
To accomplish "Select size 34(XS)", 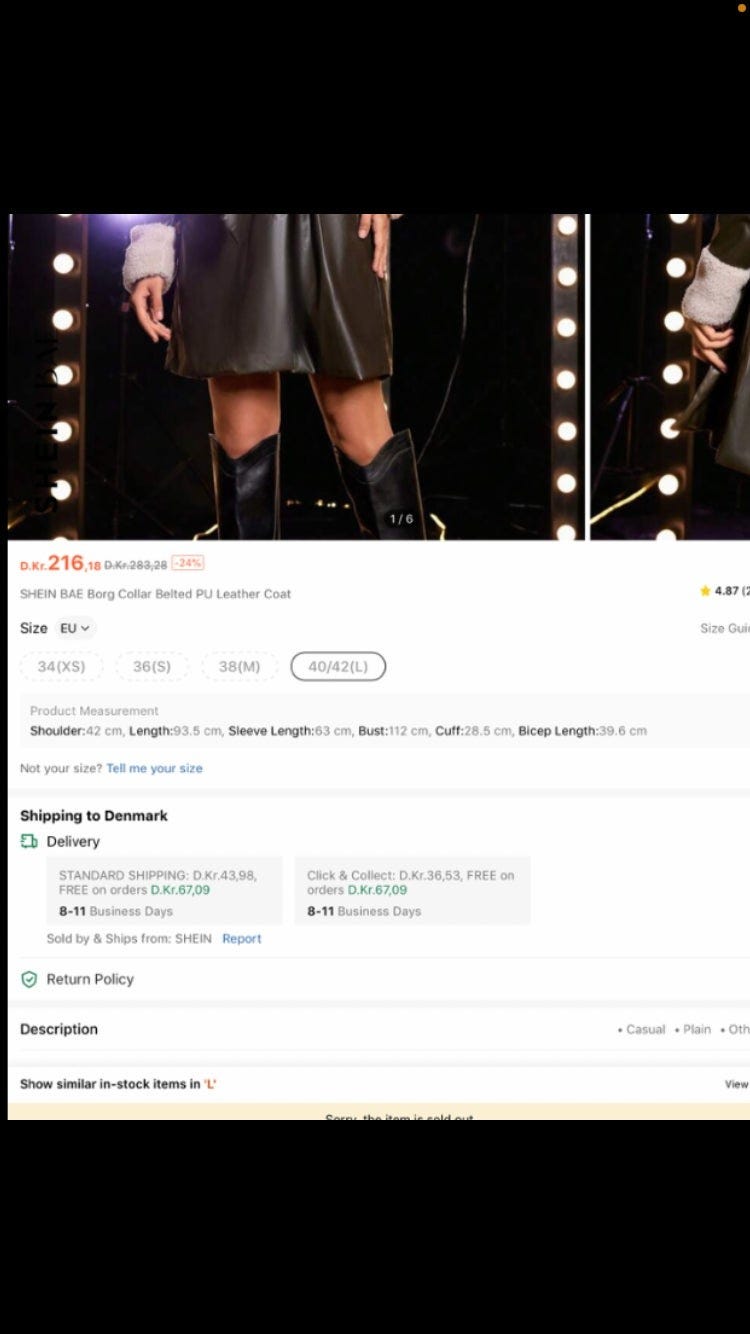I will coord(61,666).
